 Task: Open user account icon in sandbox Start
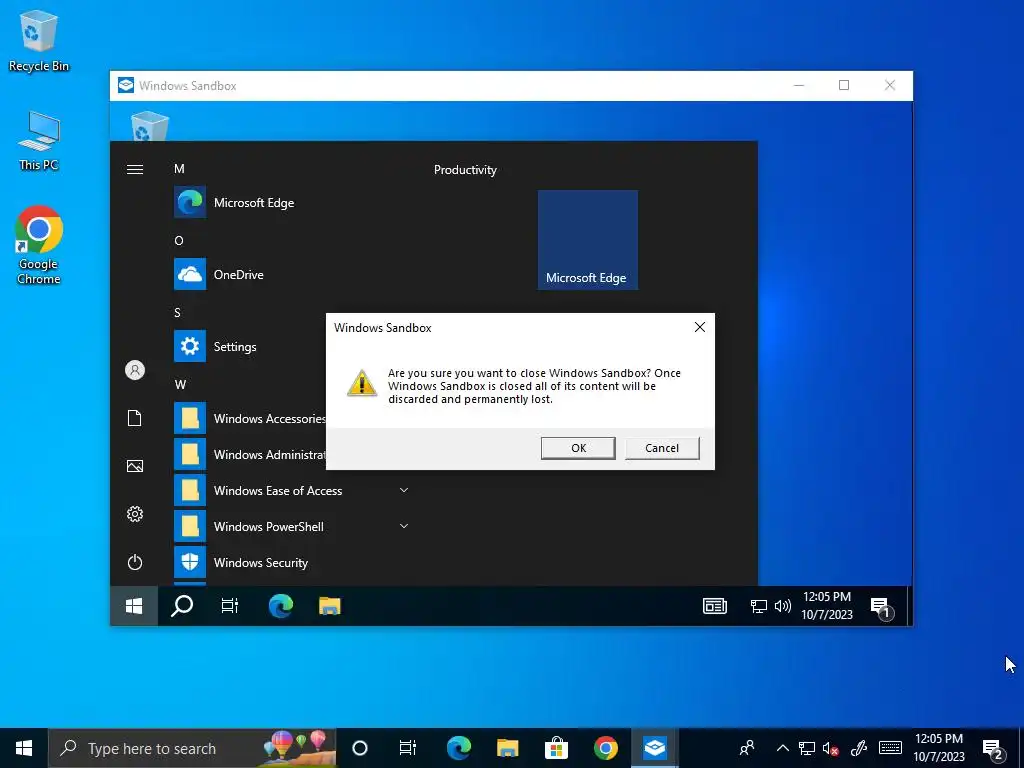click(135, 370)
